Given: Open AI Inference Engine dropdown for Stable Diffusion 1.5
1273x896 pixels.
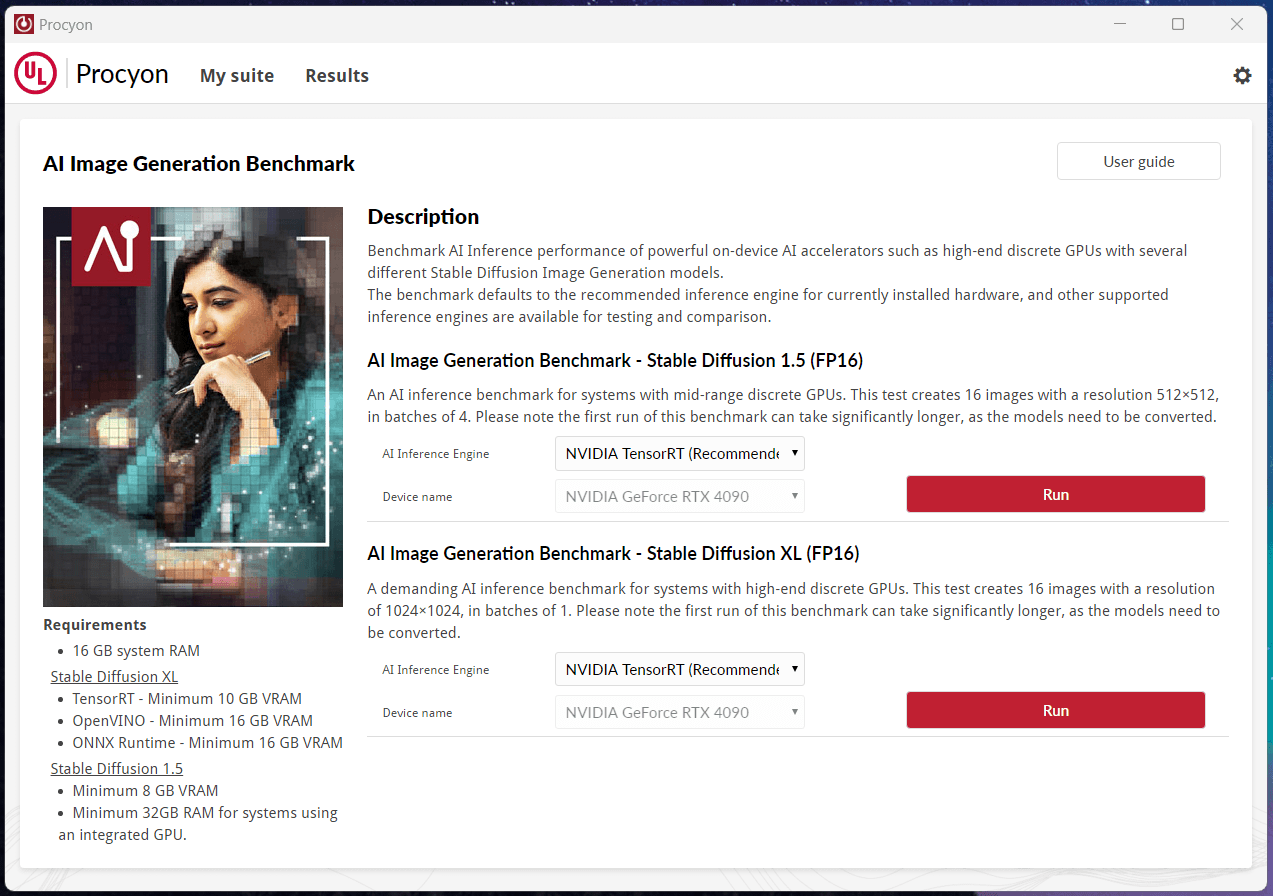Looking at the screenshot, I should click(680, 453).
